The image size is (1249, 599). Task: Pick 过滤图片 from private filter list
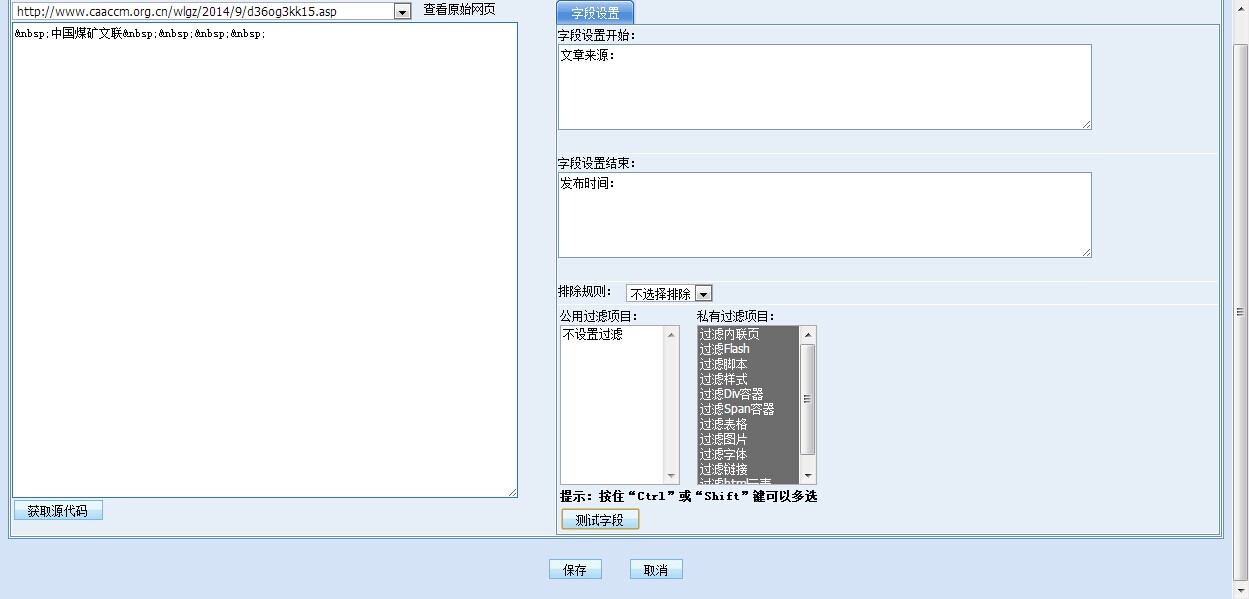click(x=723, y=439)
